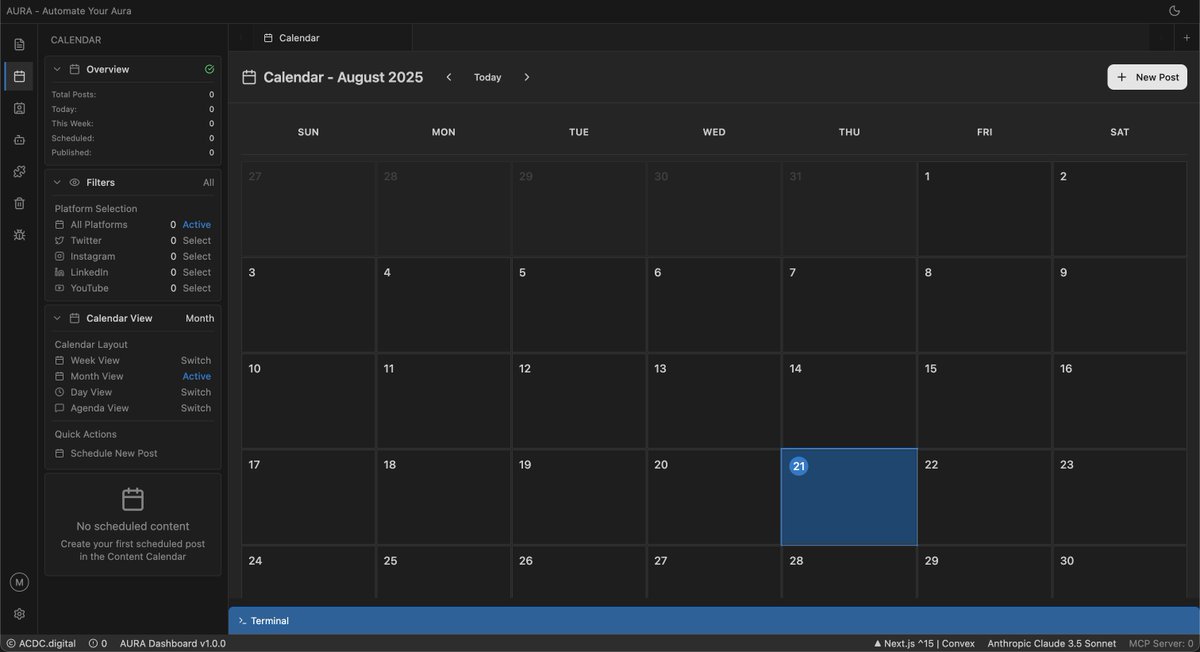The image size is (1200, 652).
Task: Open the user avatar M icon
Action: [19, 582]
